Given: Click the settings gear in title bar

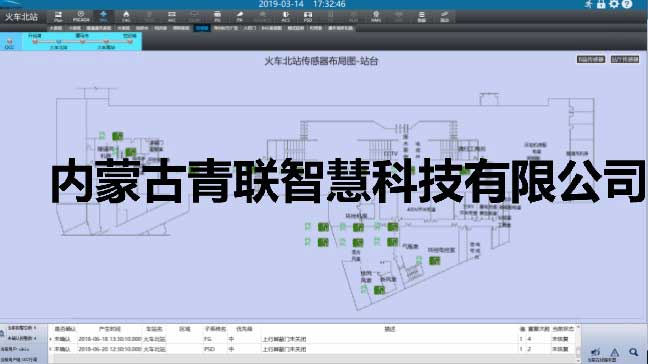Looking at the screenshot, I should (614, 4).
